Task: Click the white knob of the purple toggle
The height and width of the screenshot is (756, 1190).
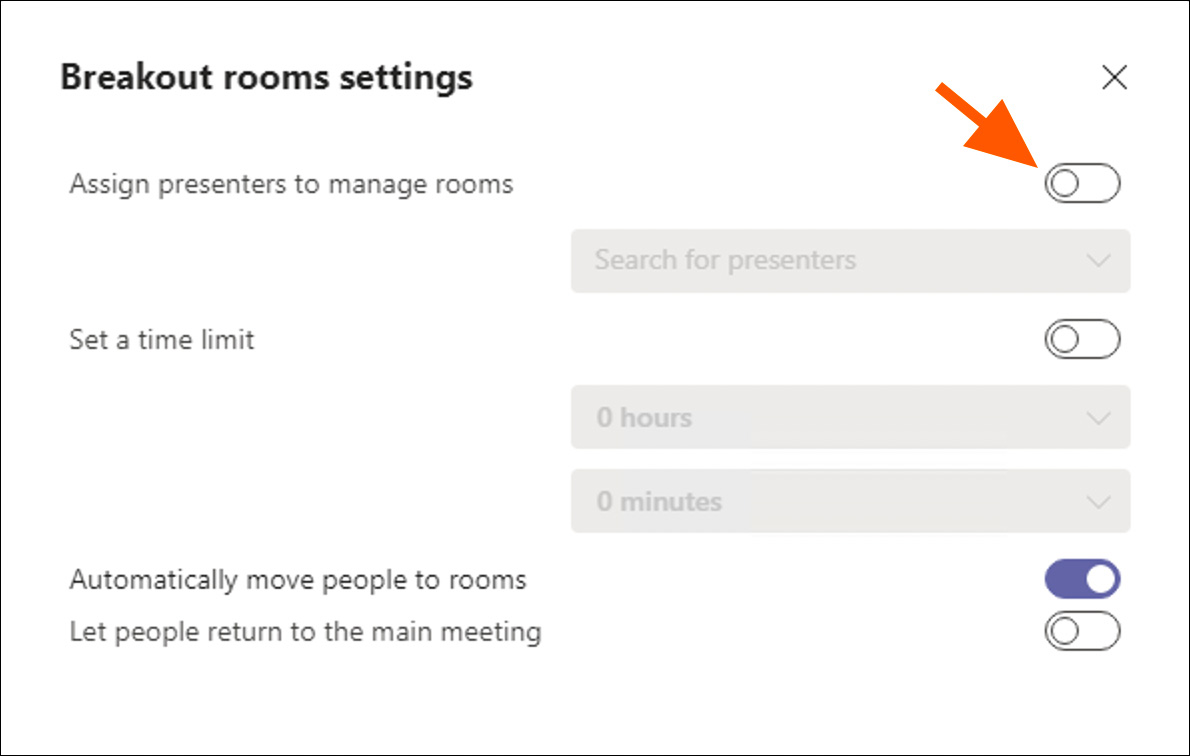Action: coord(1100,579)
